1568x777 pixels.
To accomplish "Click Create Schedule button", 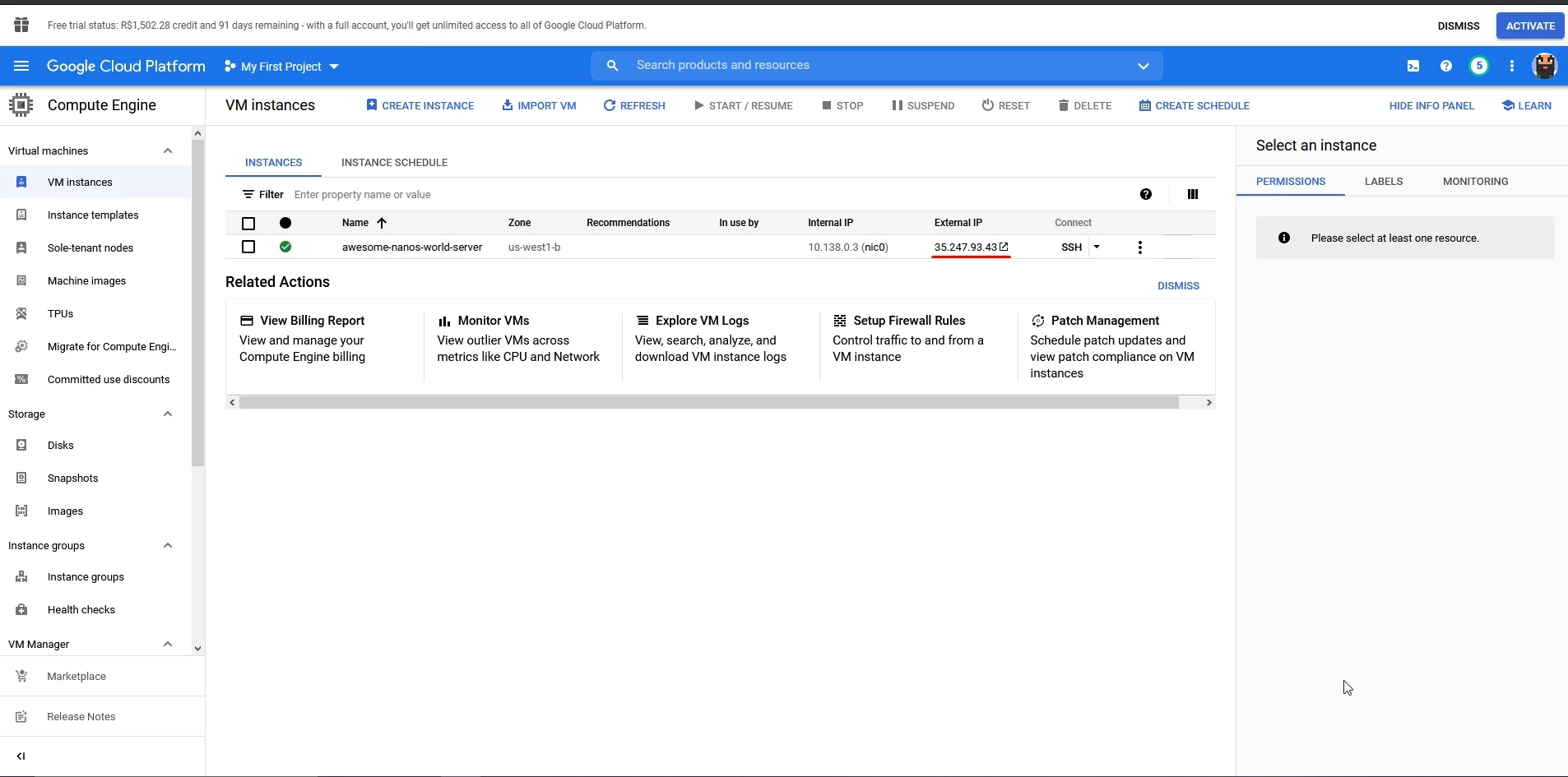I will tap(1195, 105).
